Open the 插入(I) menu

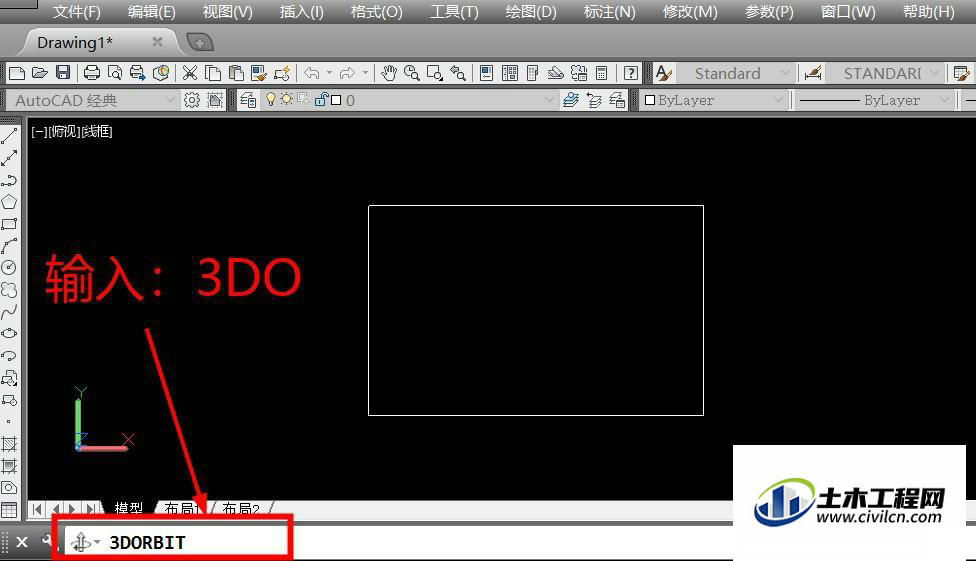tap(301, 11)
